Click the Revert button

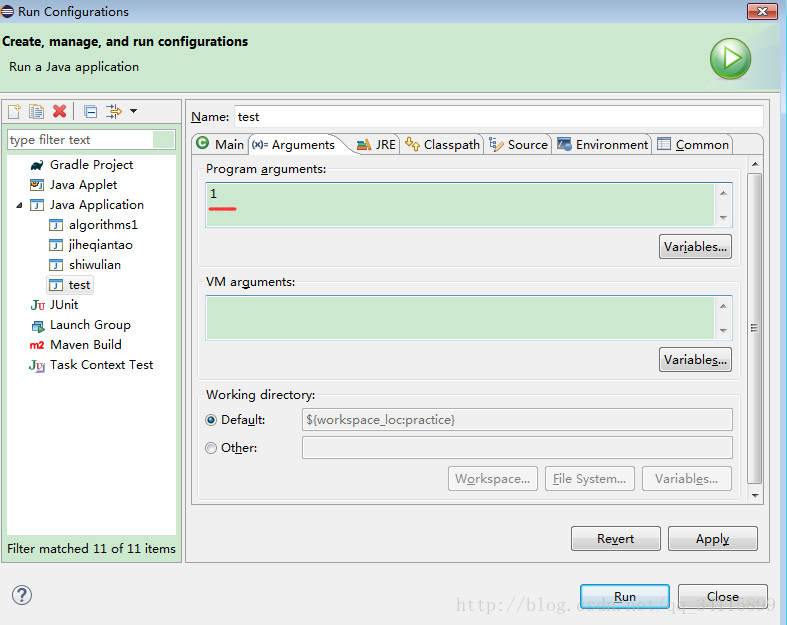pos(615,539)
